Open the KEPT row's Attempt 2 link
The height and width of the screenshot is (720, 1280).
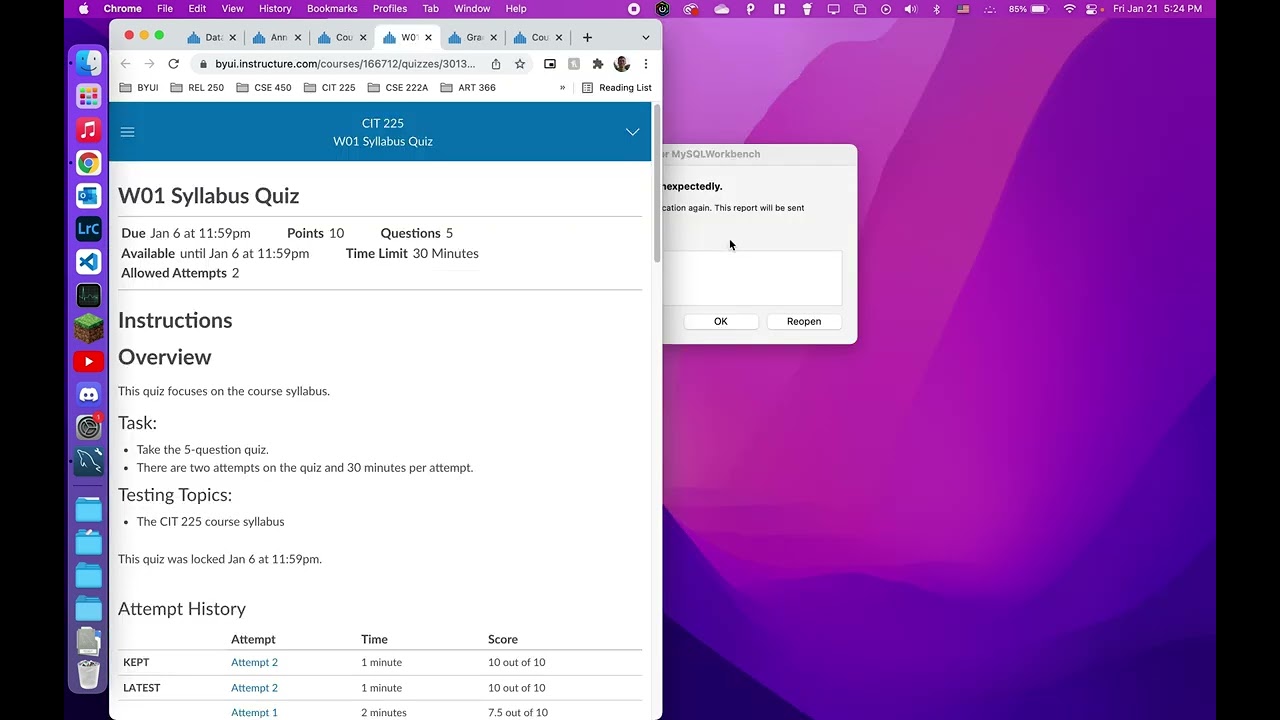[x=254, y=663]
